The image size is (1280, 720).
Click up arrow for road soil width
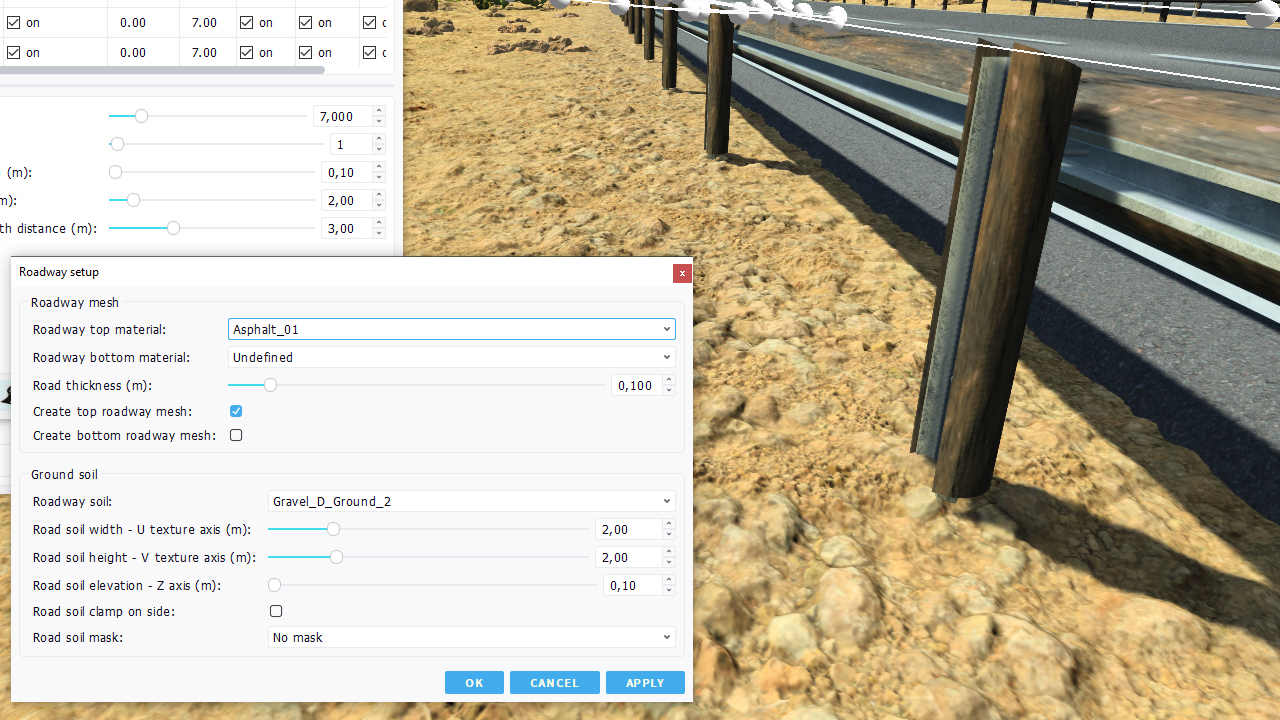point(668,525)
